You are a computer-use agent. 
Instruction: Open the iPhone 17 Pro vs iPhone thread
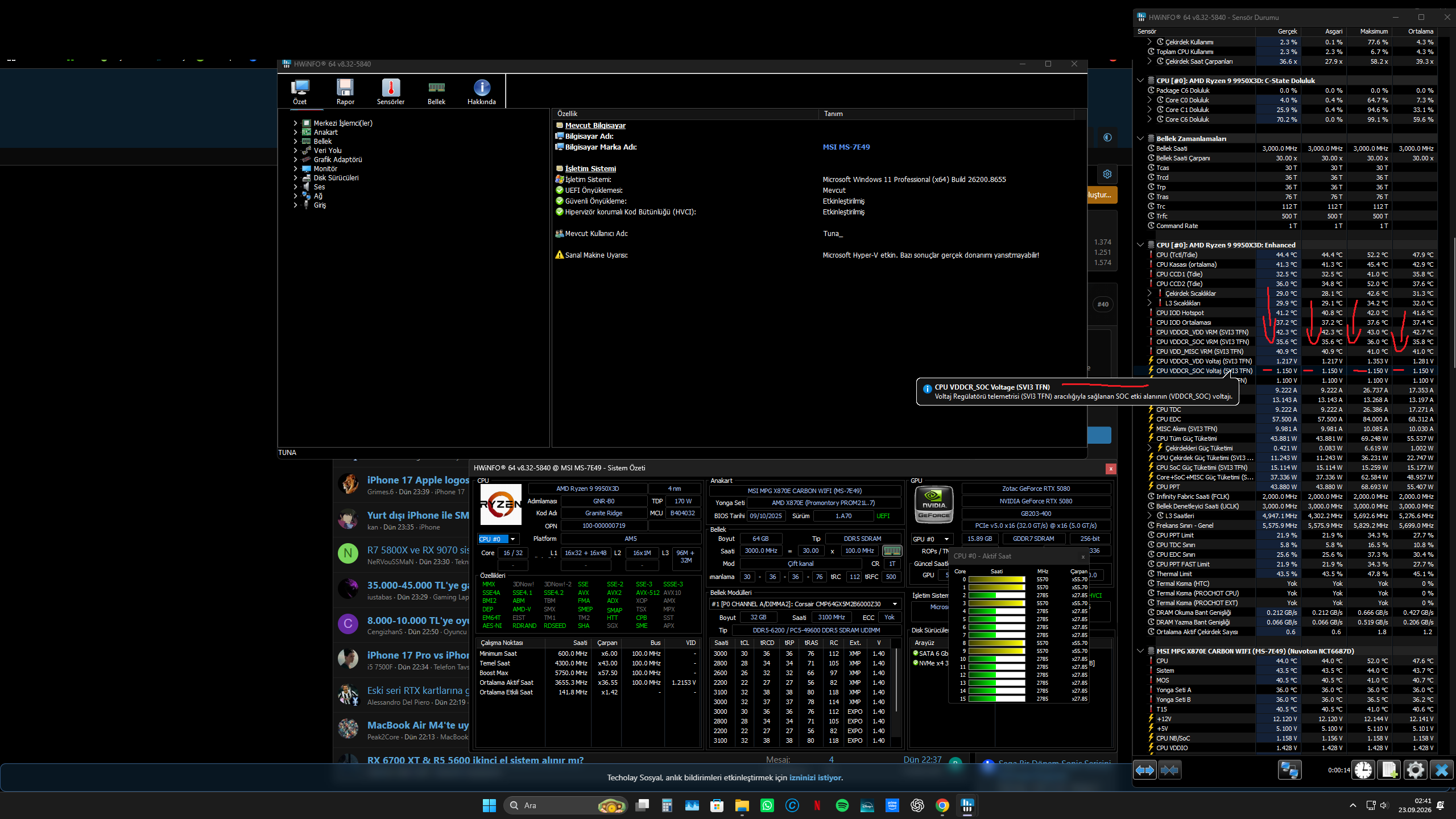pos(418,655)
